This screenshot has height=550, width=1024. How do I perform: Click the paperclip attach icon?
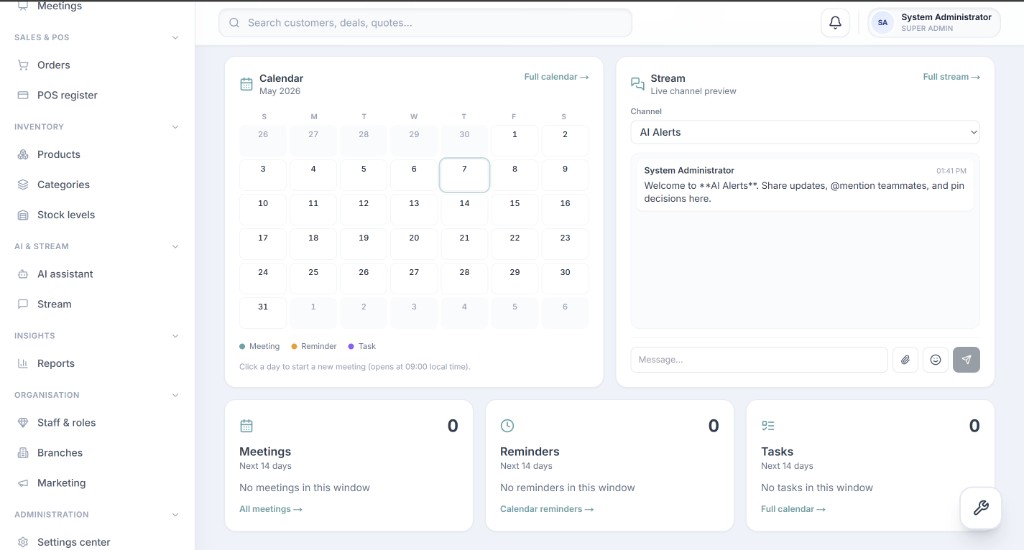click(905, 360)
